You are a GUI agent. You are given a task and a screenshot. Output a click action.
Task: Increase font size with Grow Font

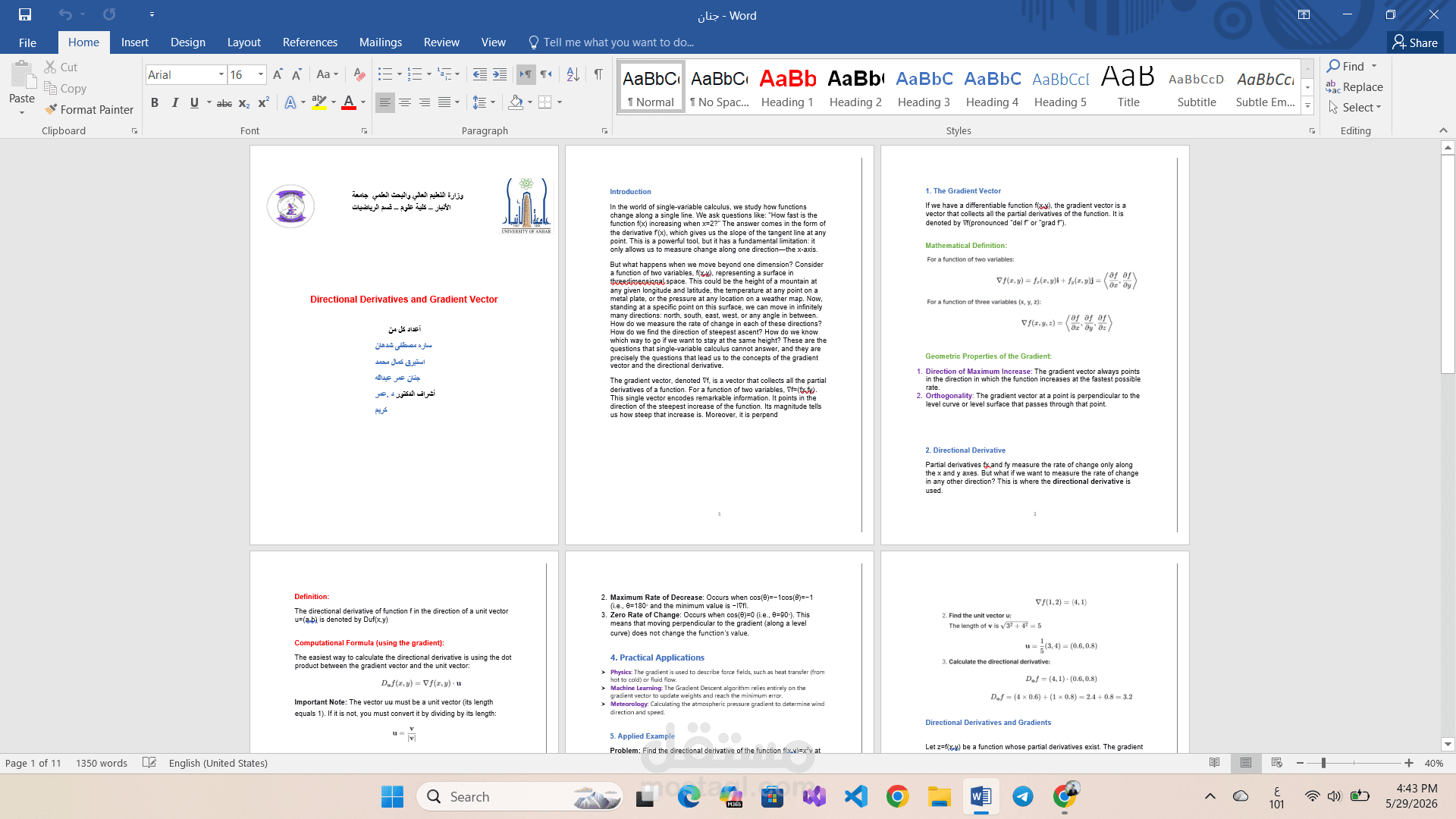click(278, 74)
